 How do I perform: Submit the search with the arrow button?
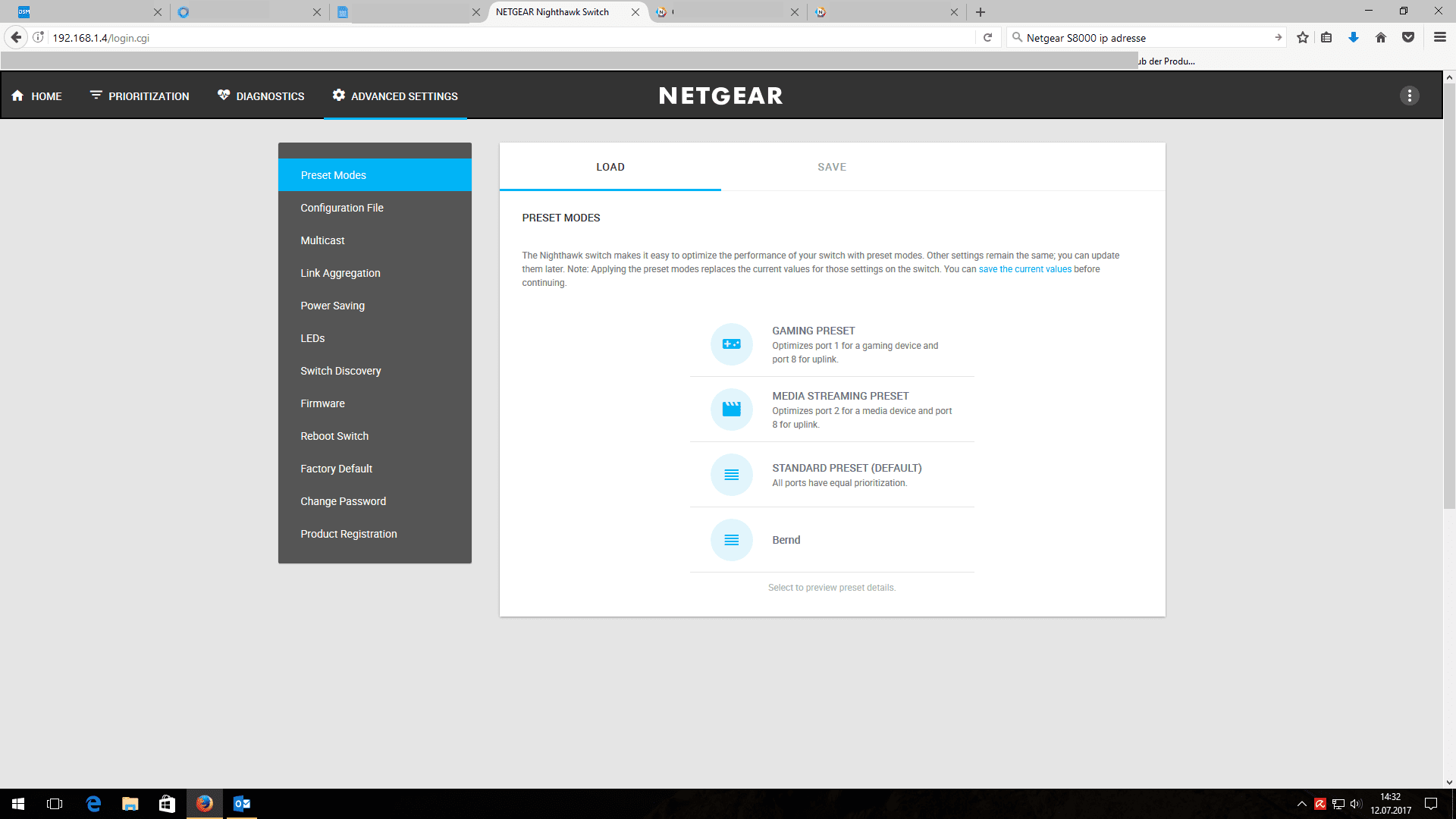[1278, 37]
